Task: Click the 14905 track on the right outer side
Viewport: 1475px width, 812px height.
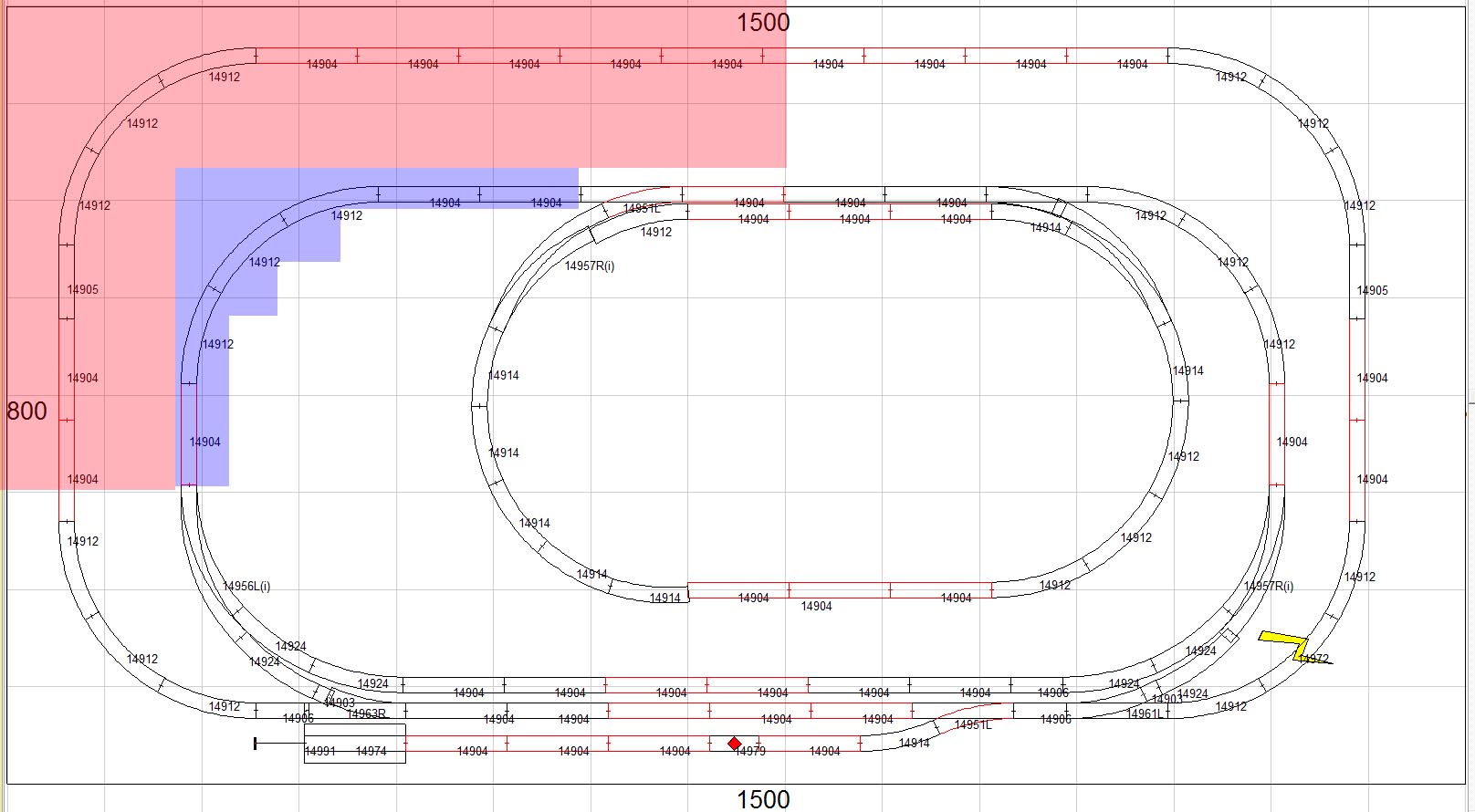Action: (1372, 290)
